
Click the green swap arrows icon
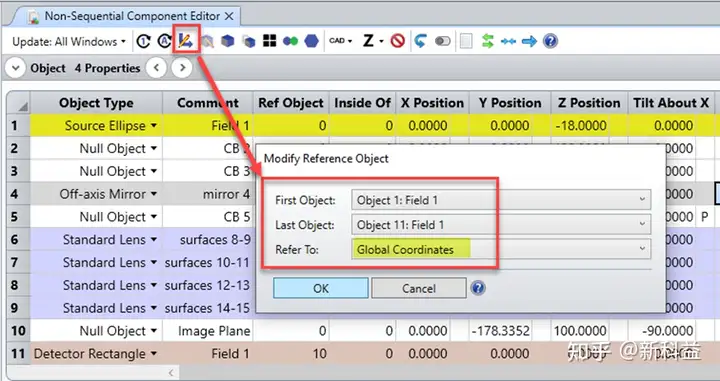488,41
